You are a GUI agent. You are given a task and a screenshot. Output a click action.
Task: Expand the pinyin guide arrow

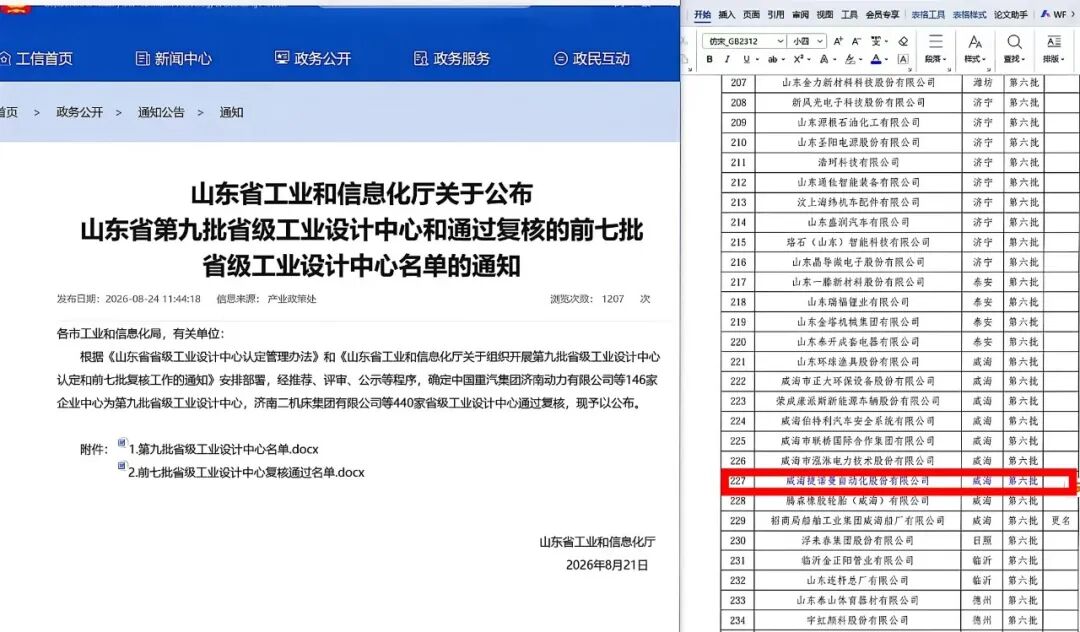point(886,41)
